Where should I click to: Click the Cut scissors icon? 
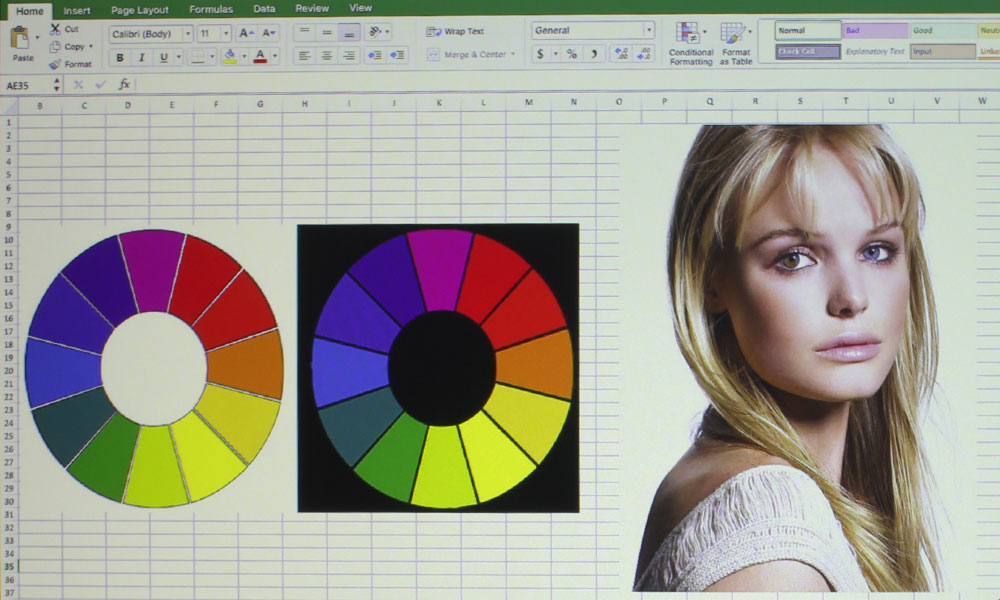55,30
